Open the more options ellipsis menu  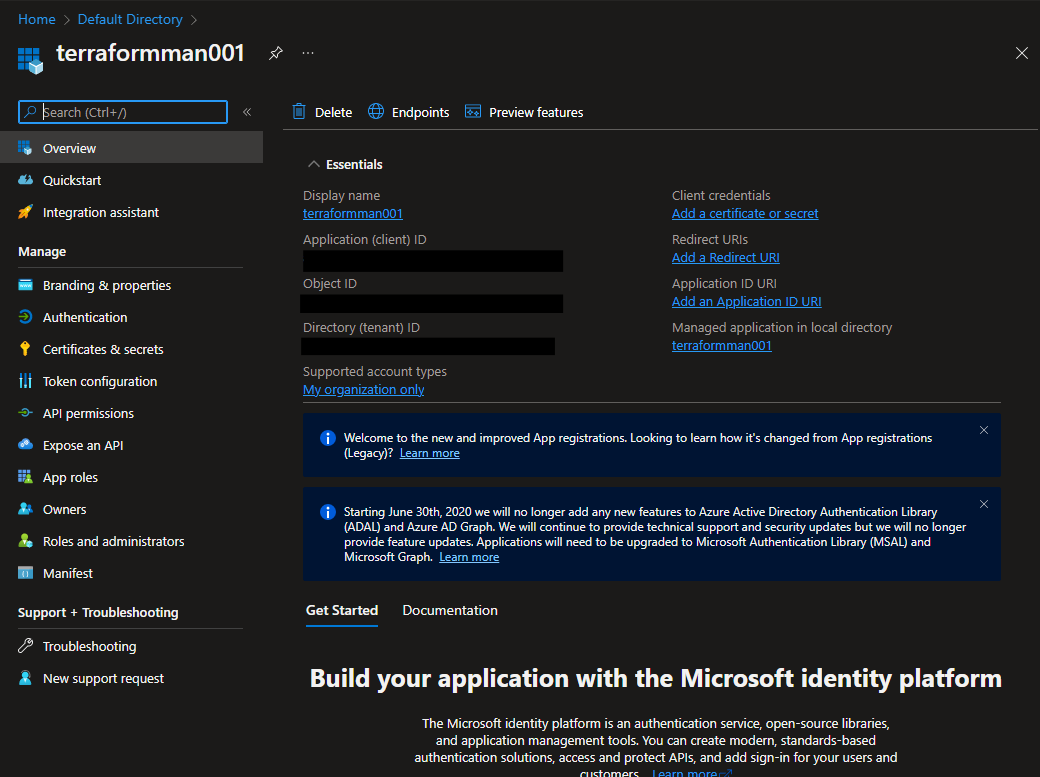coord(308,53)
